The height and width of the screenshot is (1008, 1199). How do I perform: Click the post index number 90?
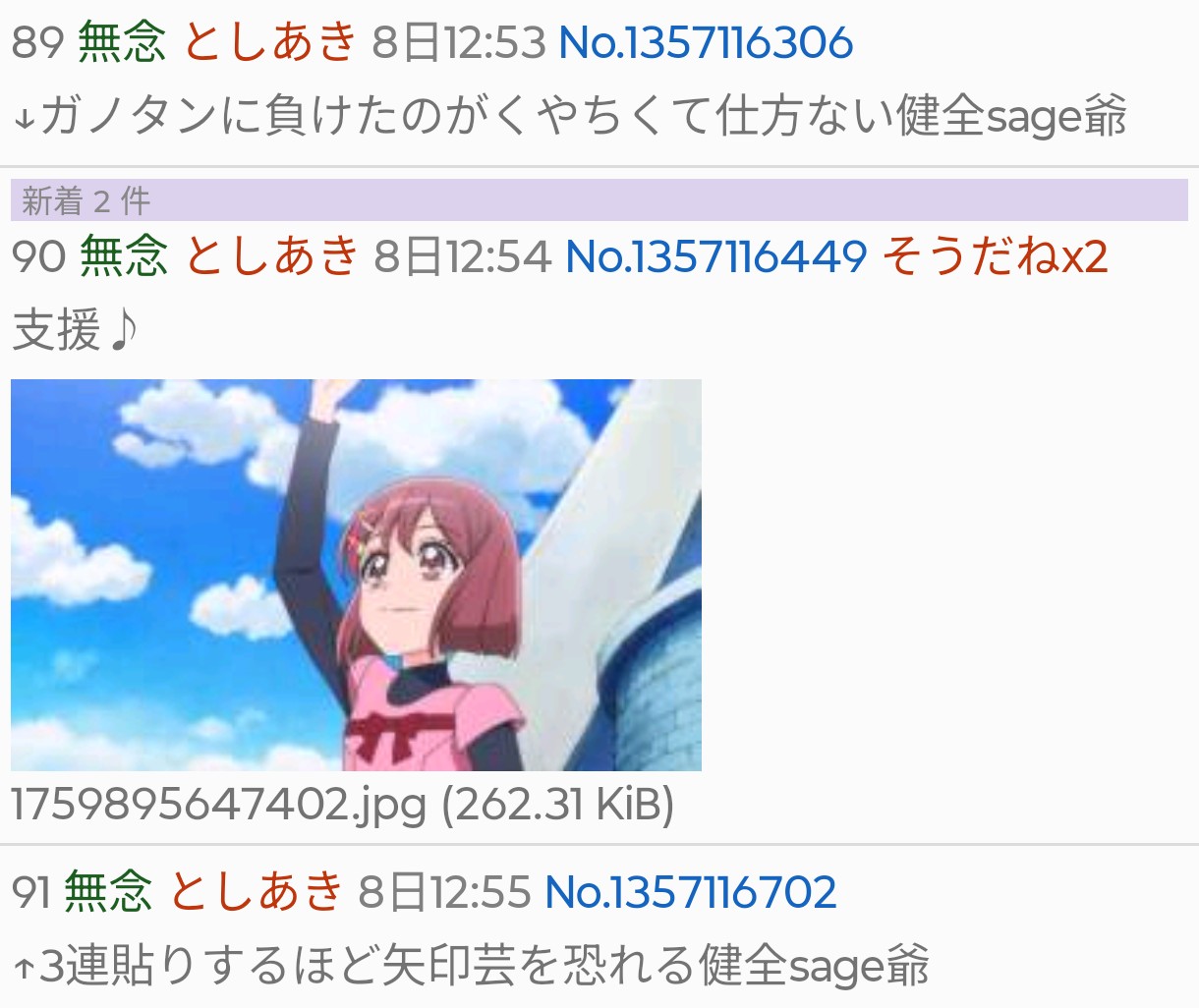(38, 256)
